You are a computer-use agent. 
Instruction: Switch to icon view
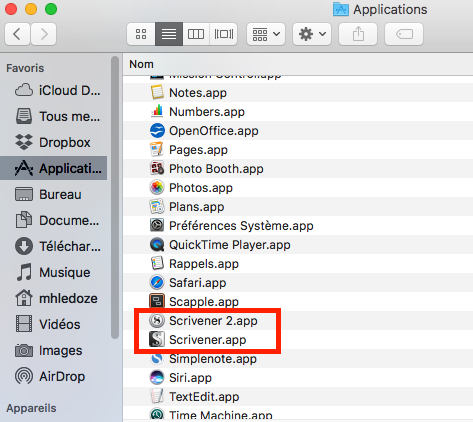coord(141,34)
